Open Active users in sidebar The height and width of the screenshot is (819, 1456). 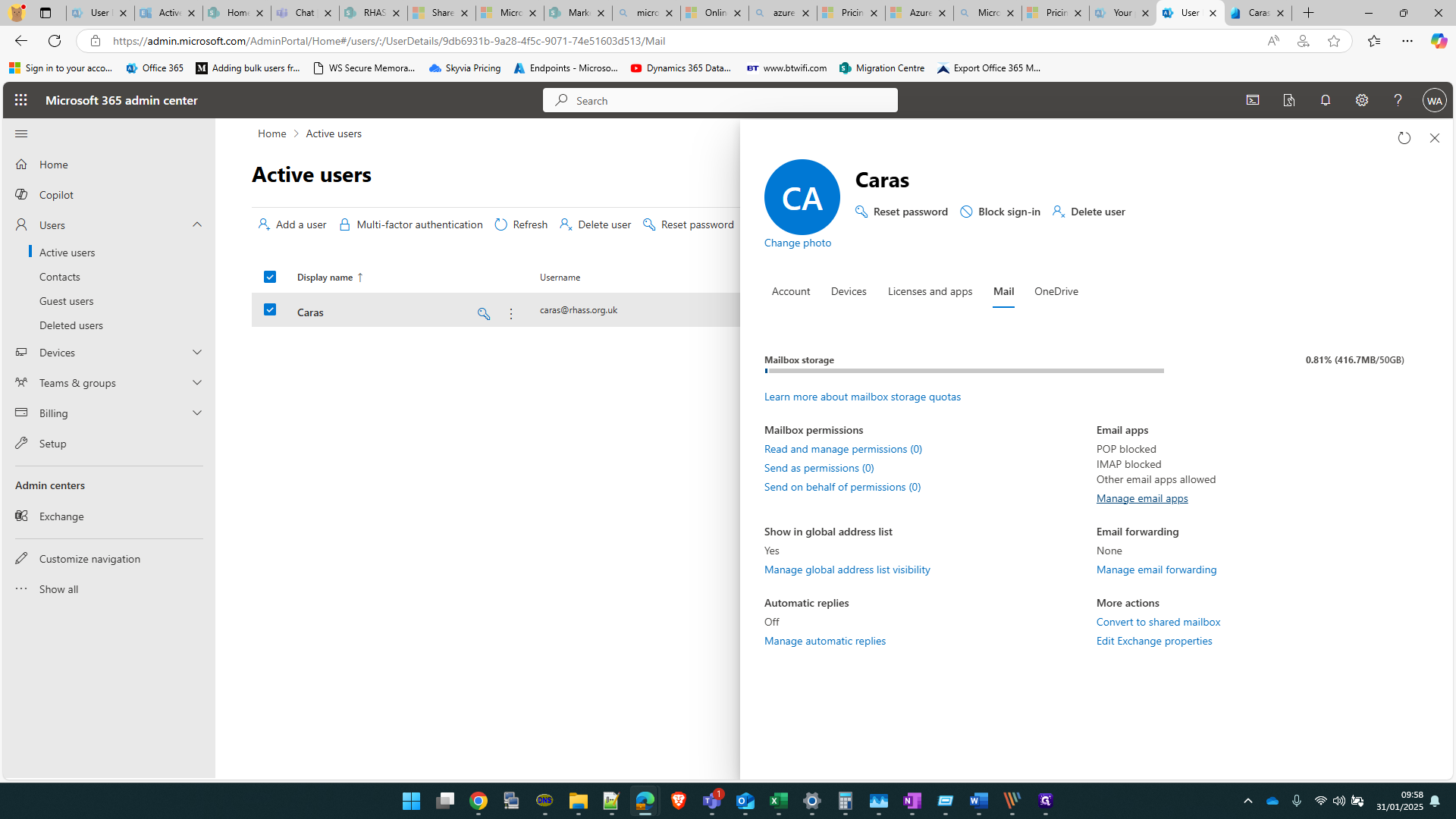tap(67, 253)
